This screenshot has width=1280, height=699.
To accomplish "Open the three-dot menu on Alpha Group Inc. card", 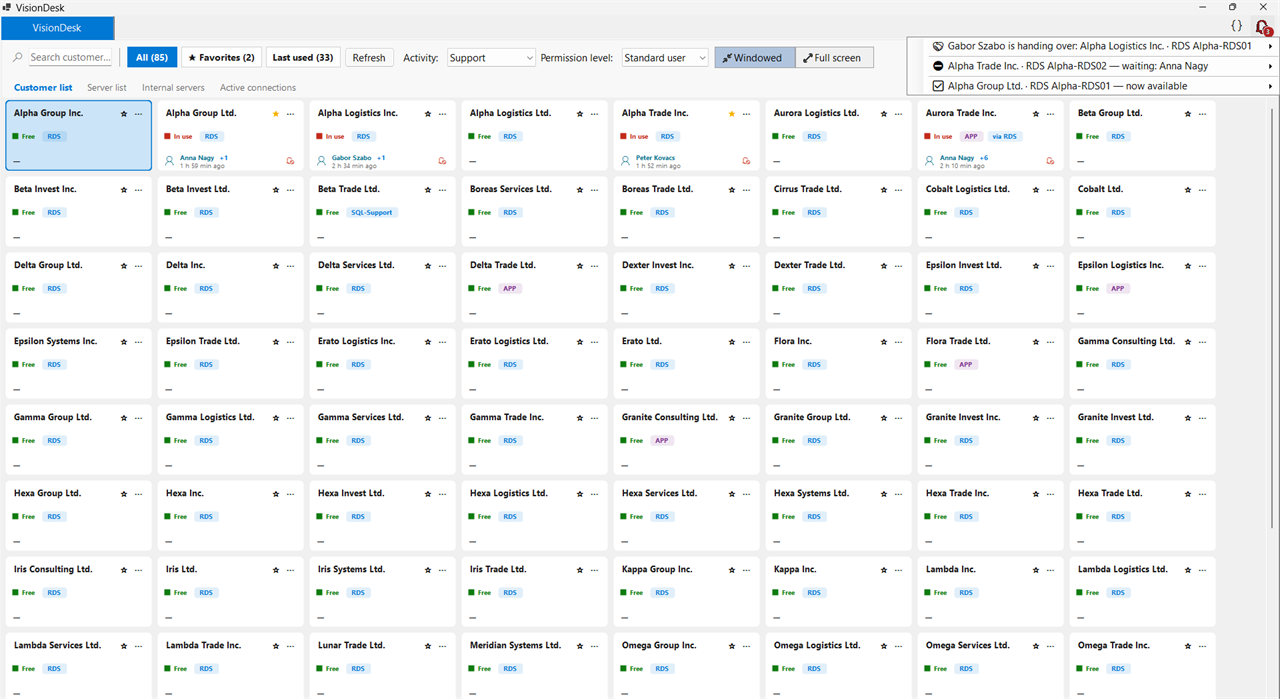I will coord(139,114).
